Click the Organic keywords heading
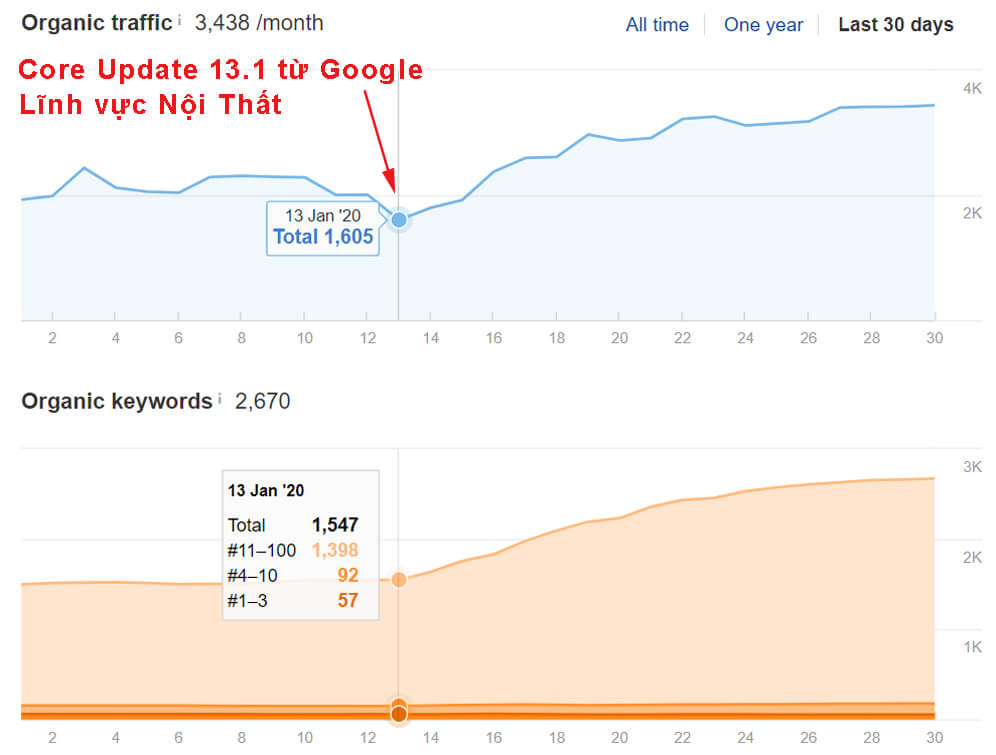Screen dimensions: 996x755 [116, 402]
